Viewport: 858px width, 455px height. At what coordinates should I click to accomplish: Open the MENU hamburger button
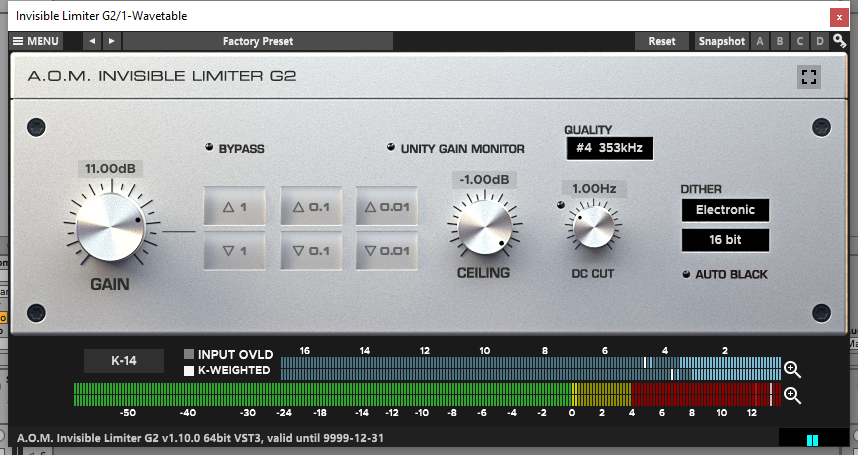pos(36,41)
